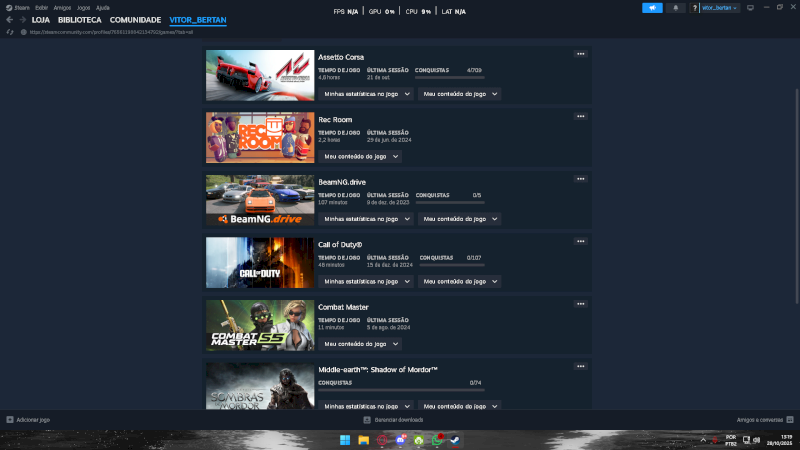800x450 pixels.
Task: Open options menu for Combat Master
Action: click(x=581, y=304)
